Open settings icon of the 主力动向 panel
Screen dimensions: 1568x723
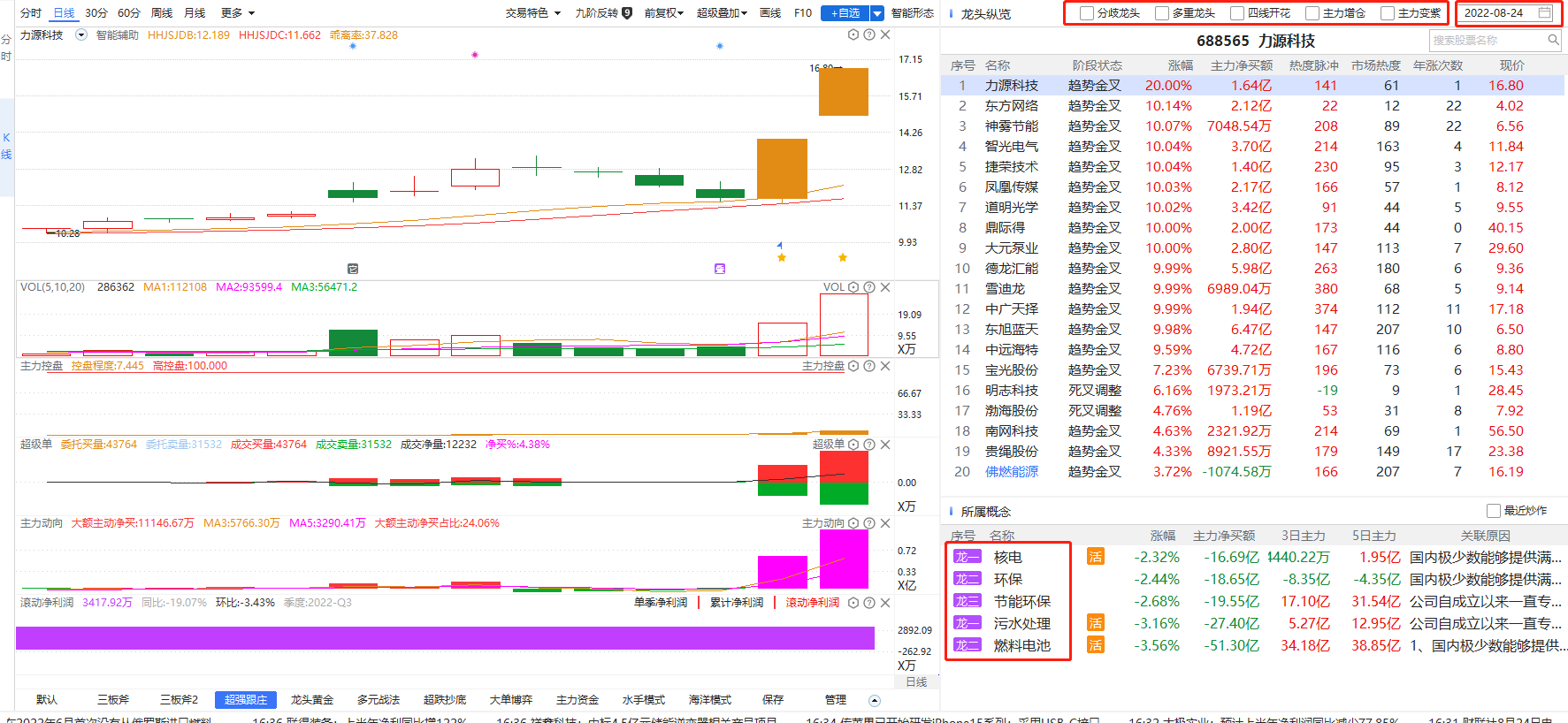coord(853,523)
